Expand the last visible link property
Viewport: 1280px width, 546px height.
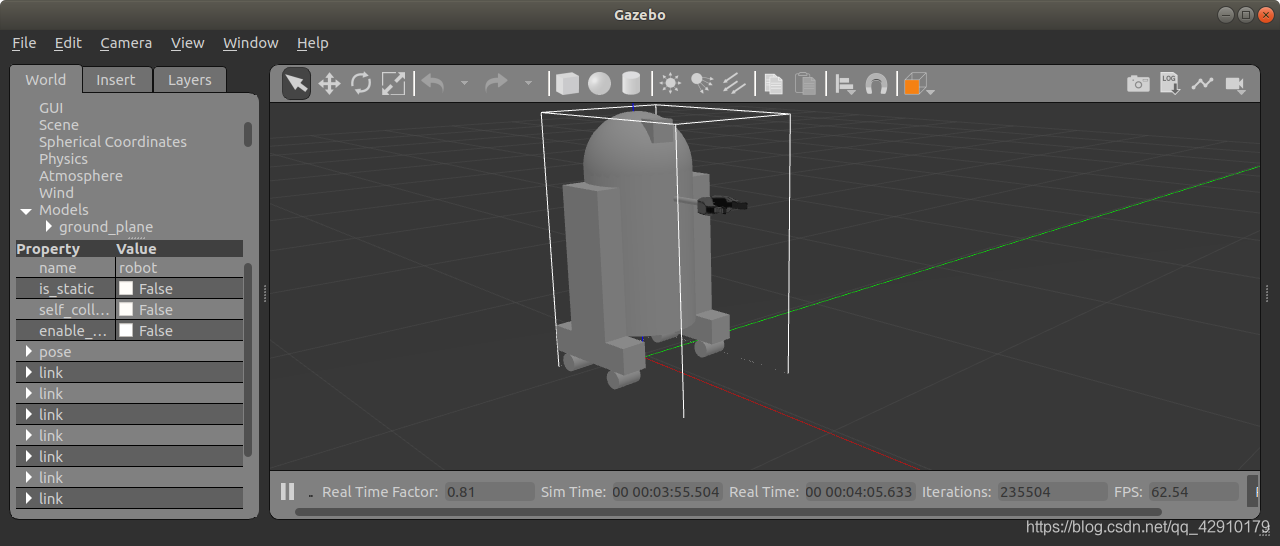28,499
